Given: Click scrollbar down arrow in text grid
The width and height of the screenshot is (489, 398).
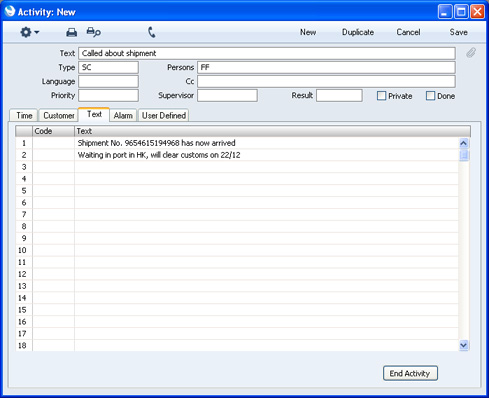Looking at the screenshot, I should point(464,345).
